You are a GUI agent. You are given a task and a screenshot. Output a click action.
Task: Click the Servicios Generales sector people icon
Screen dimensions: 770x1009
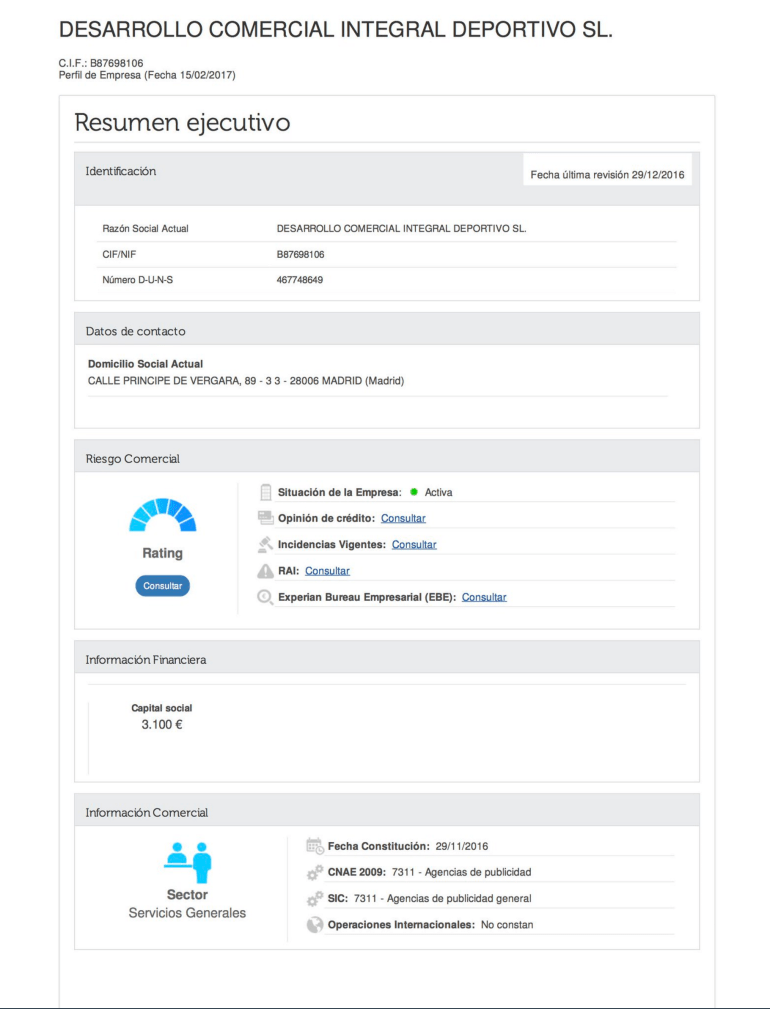pyautogui.click(x=187, y=859)
